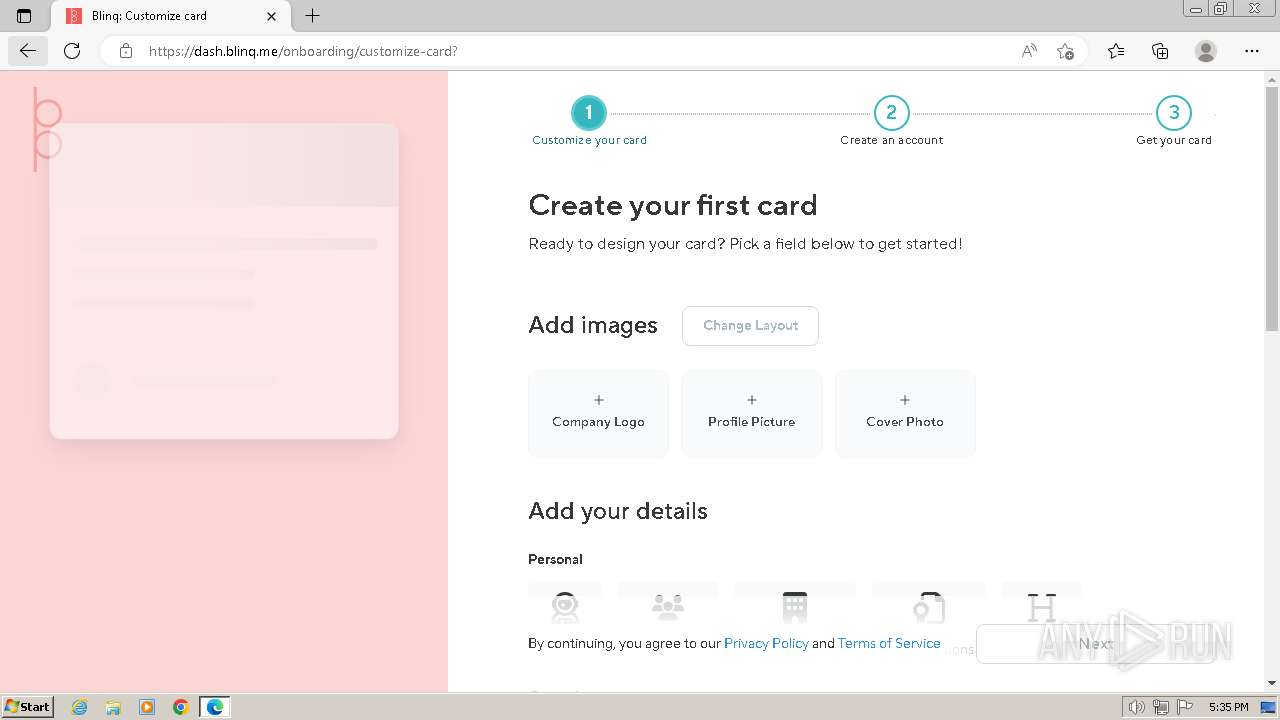Click the 5:35 PM taskbar clock
This screenshot has height=720, width=1280.
click(x=1228, y=707)
